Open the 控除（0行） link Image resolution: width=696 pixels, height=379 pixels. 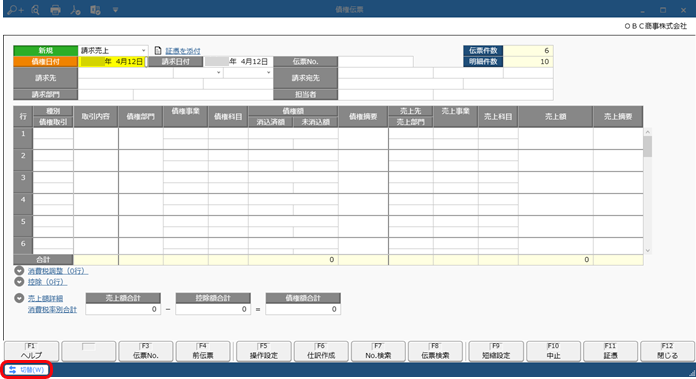[47, 282]
